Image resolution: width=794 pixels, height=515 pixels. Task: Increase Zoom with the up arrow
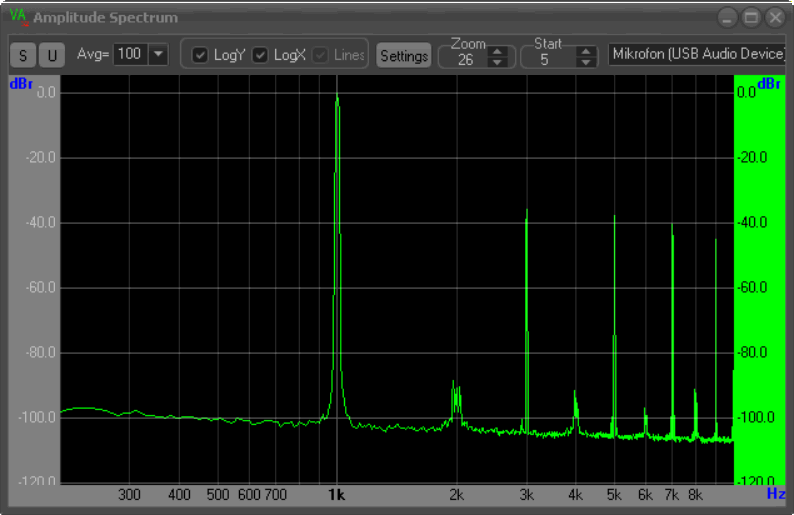pos(497,51)
